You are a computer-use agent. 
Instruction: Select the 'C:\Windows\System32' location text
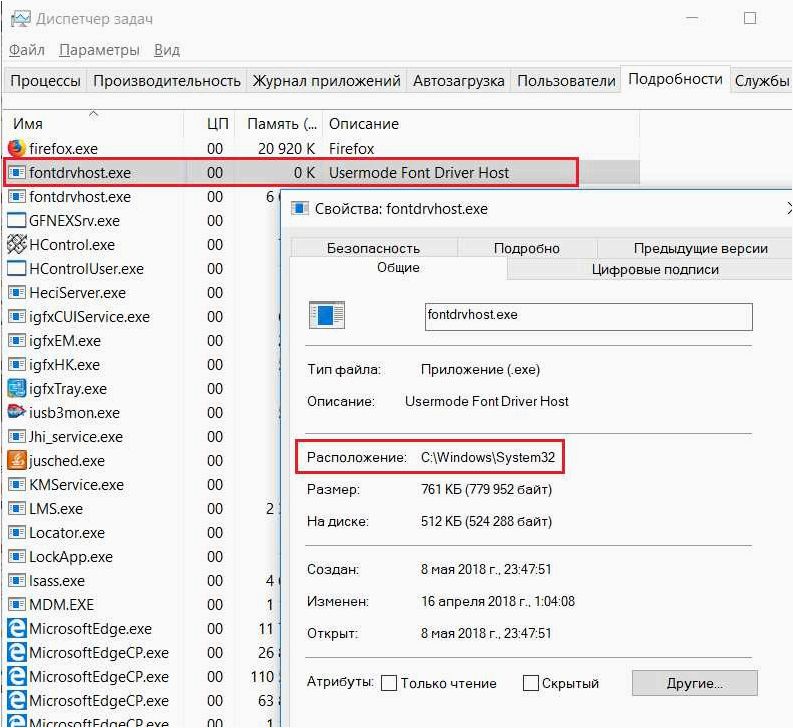488,457
